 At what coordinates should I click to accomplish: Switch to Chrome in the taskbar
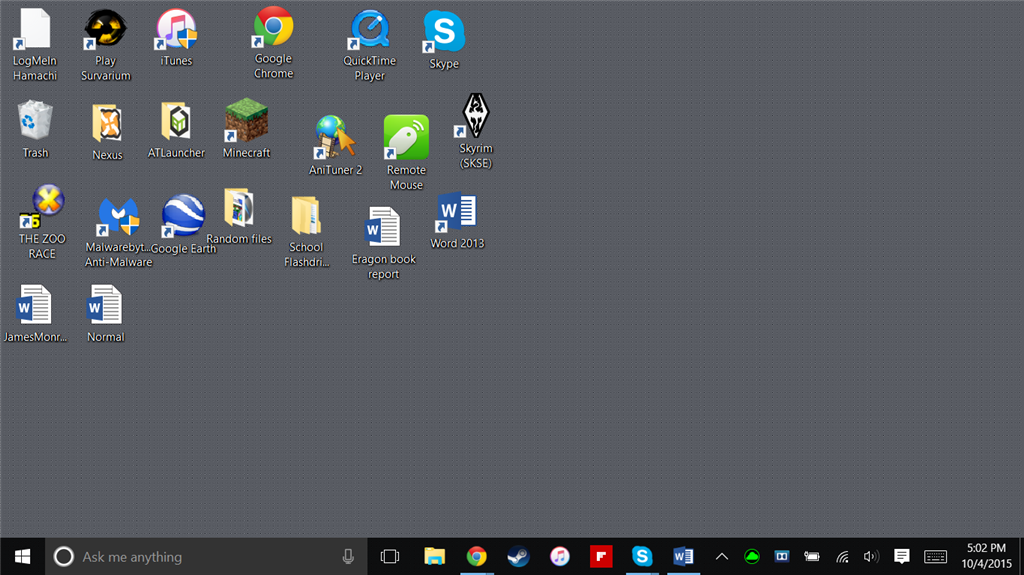pos(477,557)
